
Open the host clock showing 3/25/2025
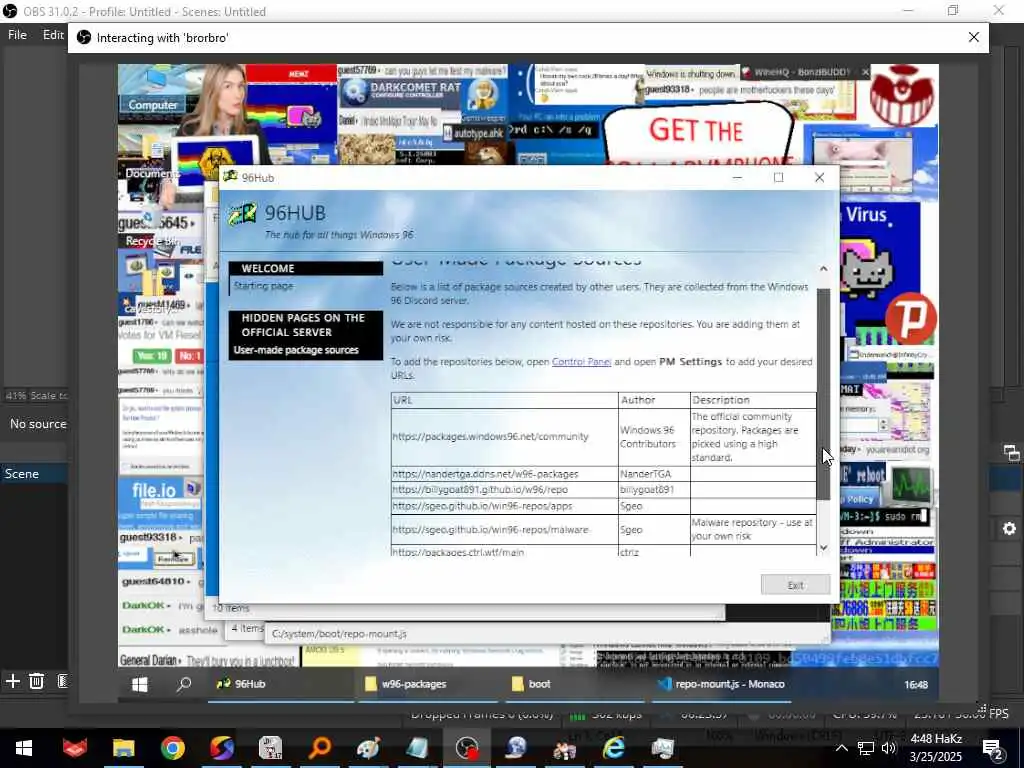[936, 748]
